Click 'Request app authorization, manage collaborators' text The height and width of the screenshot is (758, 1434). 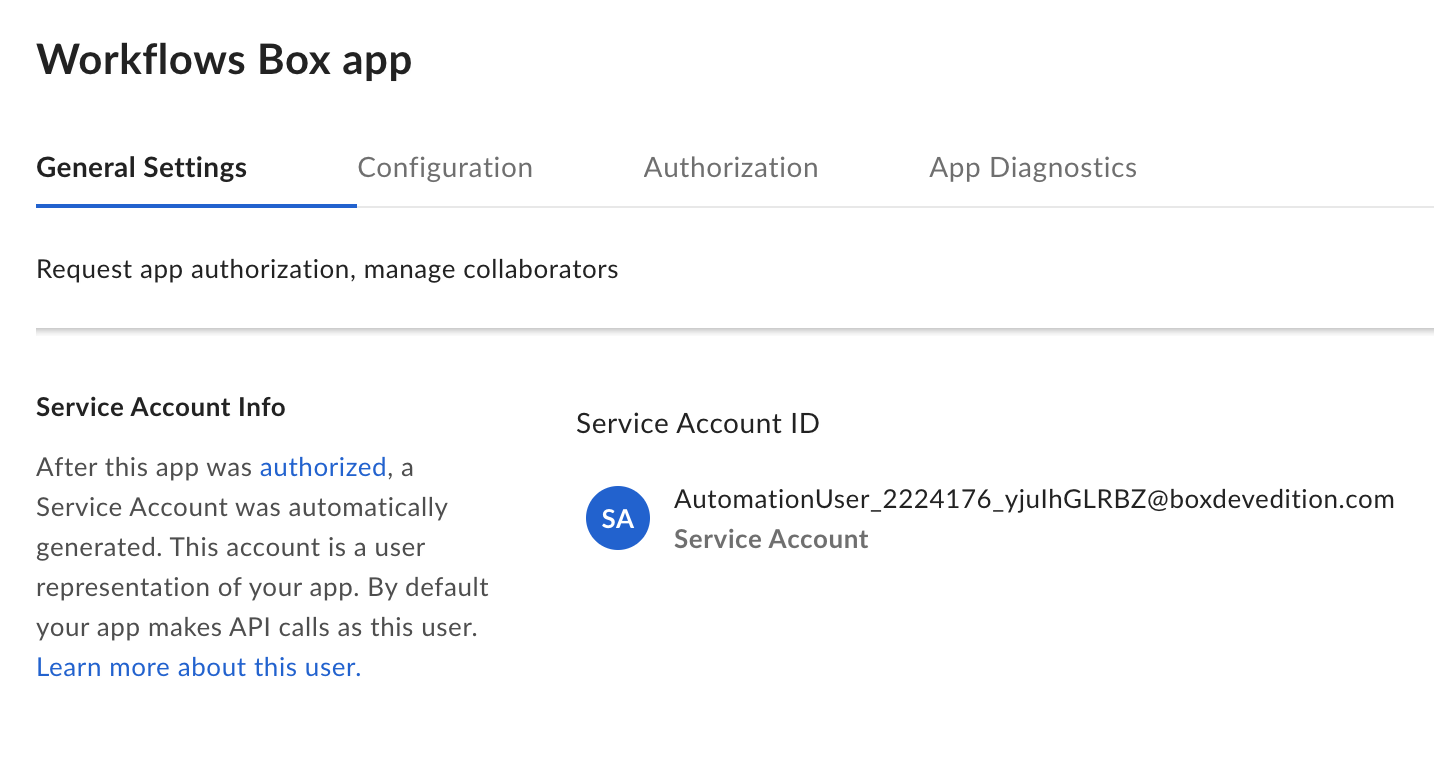327,269
